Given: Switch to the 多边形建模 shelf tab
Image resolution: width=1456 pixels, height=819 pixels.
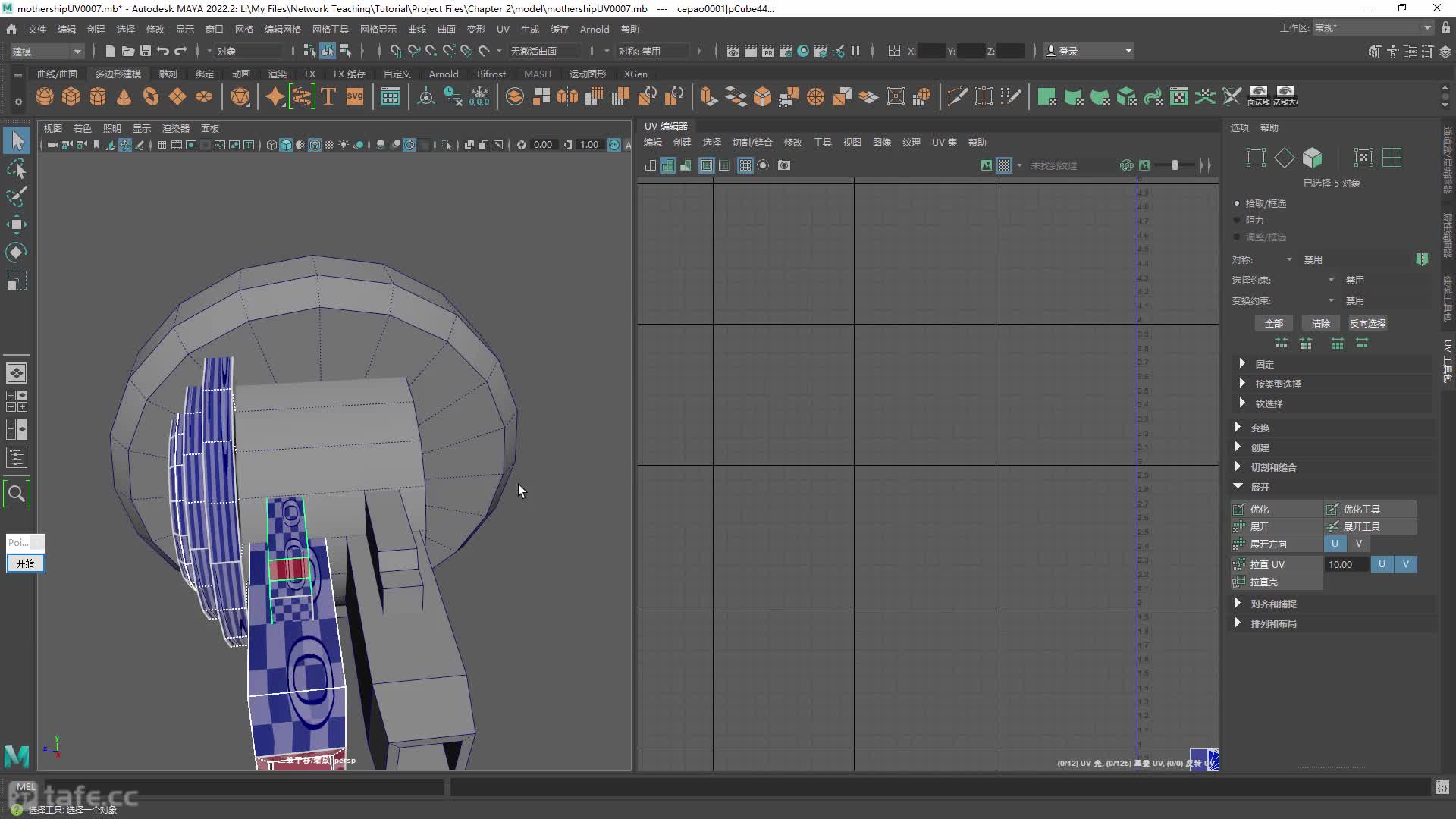Looking at the screenshot, I should 118,74.
